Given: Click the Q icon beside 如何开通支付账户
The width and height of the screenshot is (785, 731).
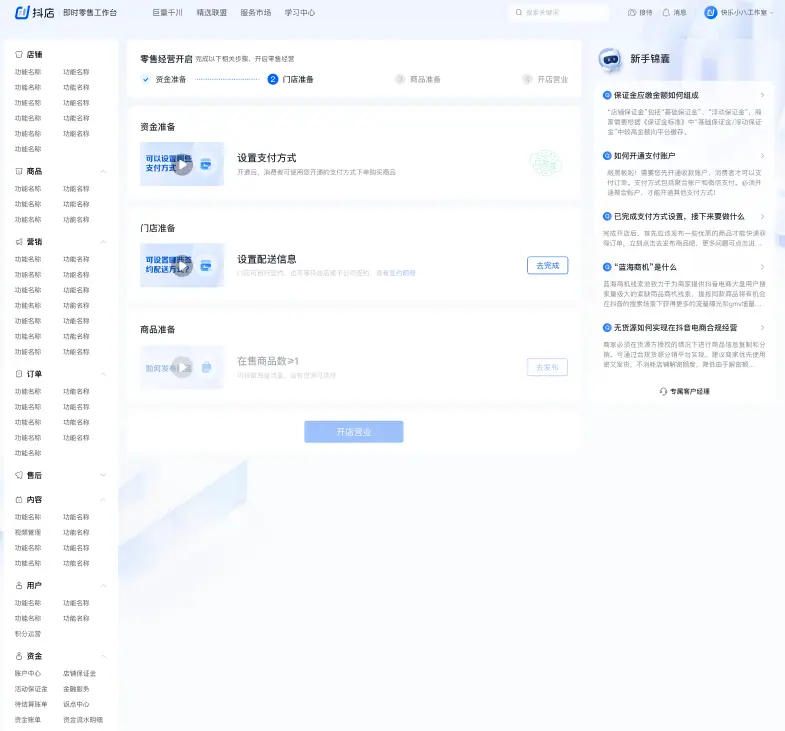Looking at the screenshot, I should point(607,156).
